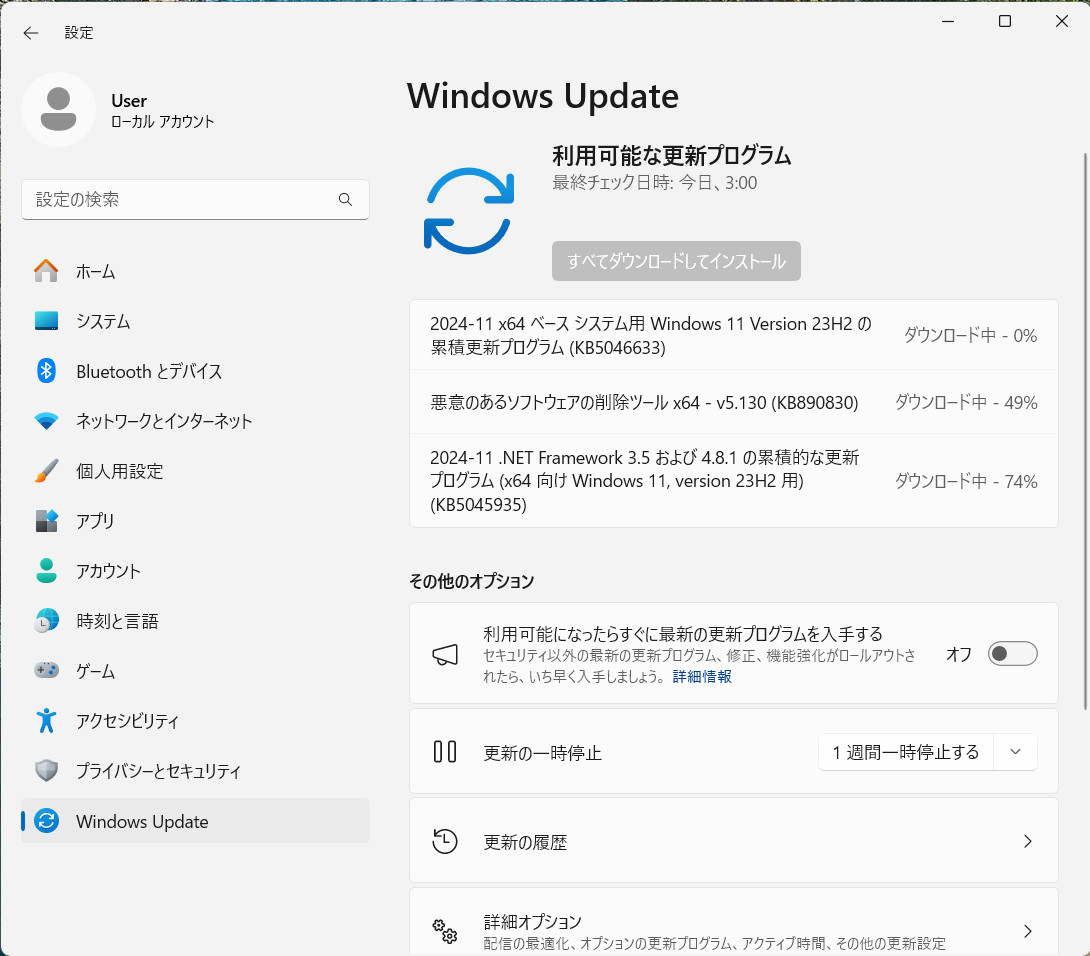Click 1 週間一時停止する button
The image size is (1090, 956).
pyautogui.click(x=906, y=752)
